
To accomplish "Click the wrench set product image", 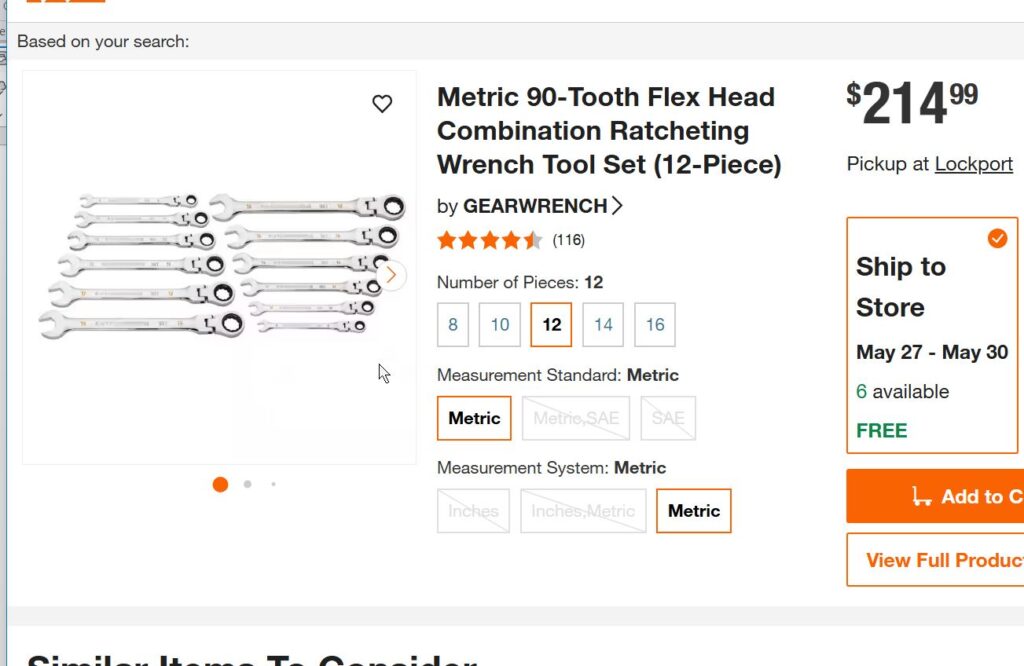I will click(x=220, y=265).
